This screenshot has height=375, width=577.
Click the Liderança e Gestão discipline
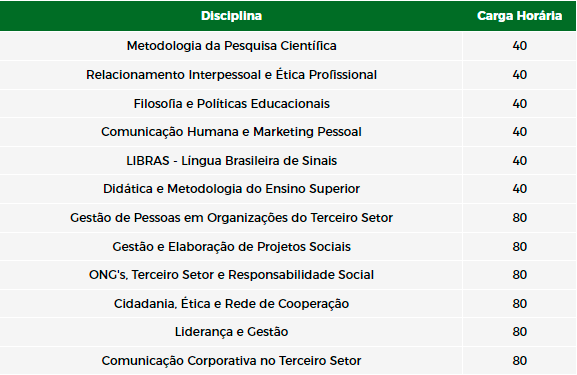[231, 332]
